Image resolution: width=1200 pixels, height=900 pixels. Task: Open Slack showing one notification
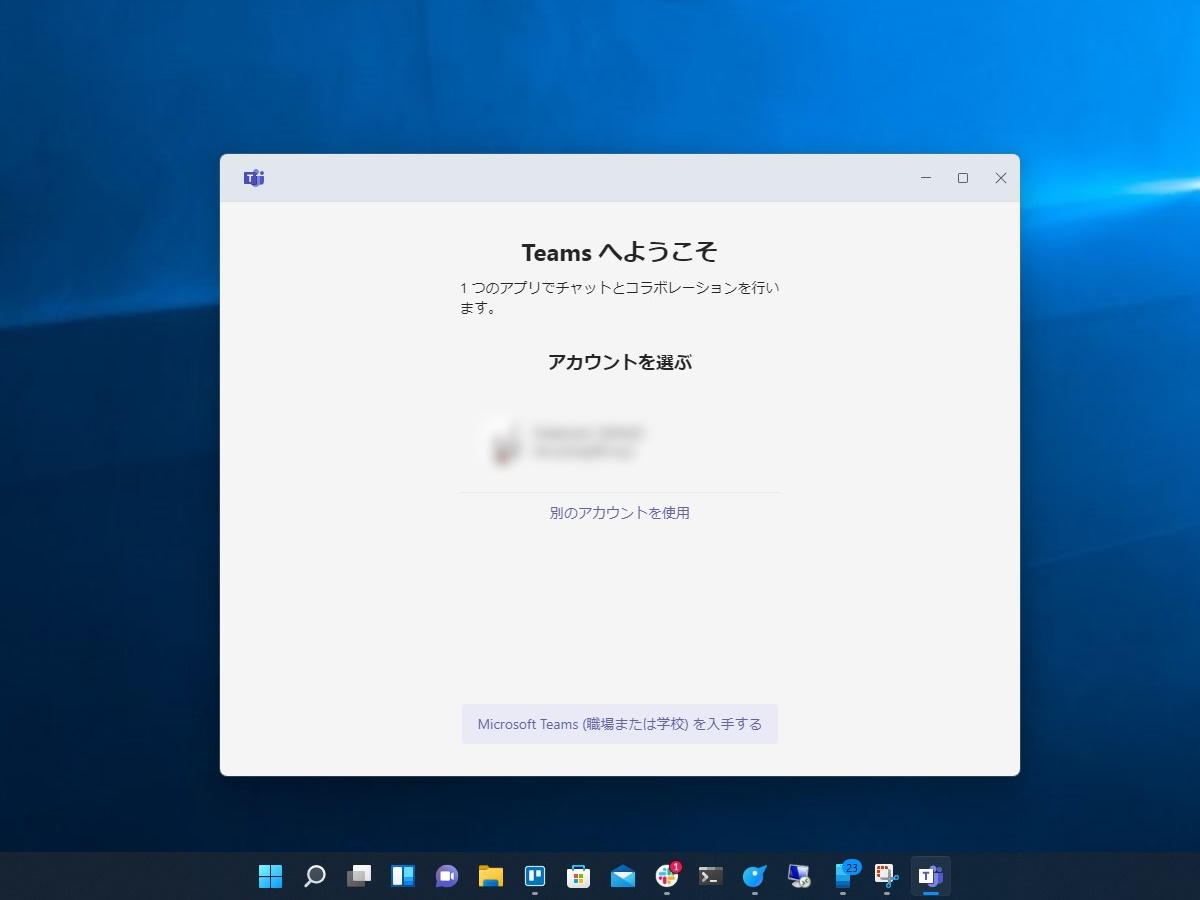point(665,876)
